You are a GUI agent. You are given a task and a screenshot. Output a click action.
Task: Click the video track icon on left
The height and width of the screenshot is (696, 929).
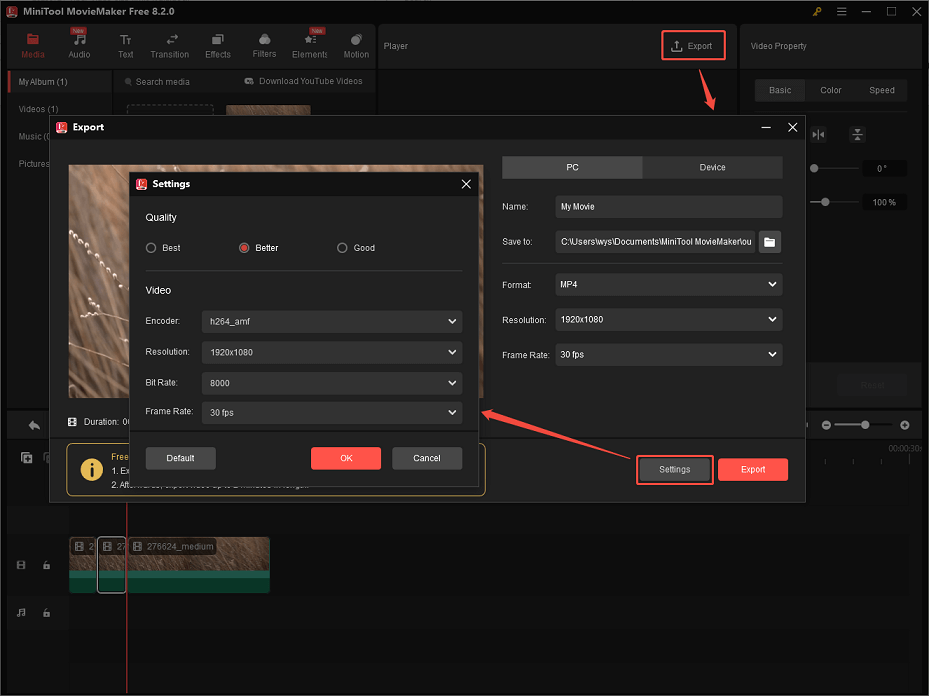(x=21, y=565)
